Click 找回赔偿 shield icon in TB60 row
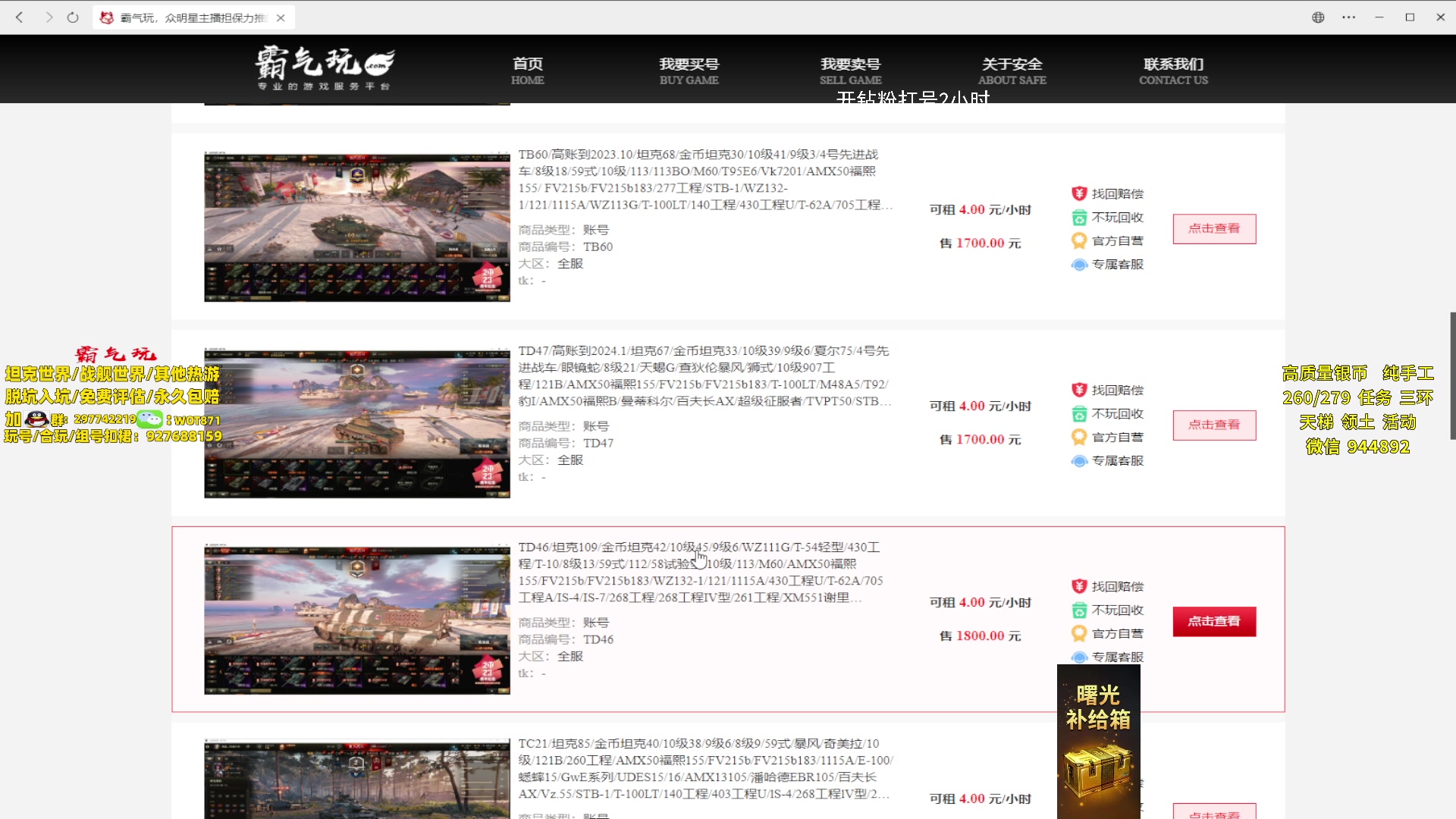 pos(1079,193)
